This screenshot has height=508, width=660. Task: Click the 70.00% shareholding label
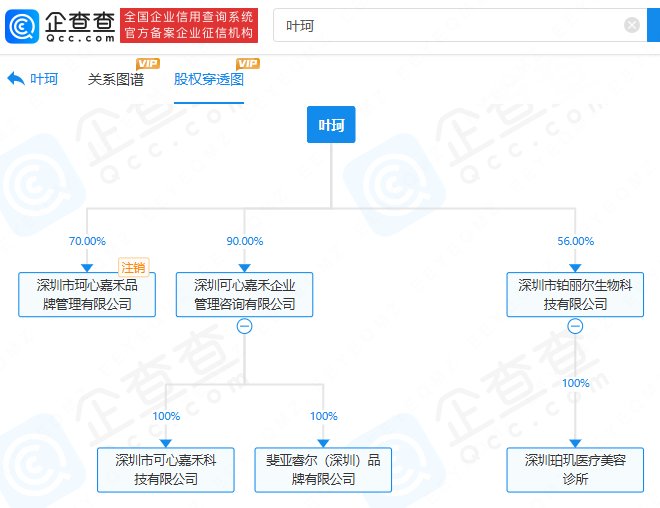click(x=87, y=241)
